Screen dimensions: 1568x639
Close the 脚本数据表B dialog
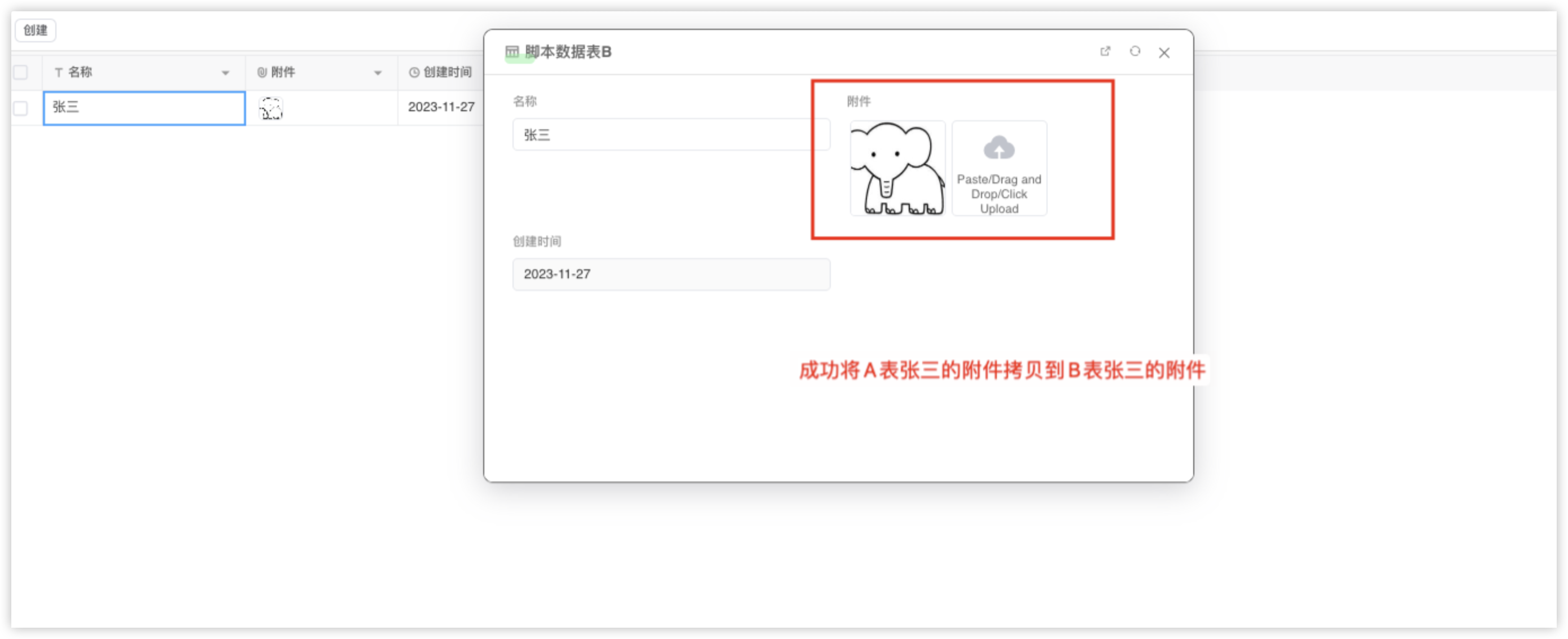(1164, 53)
